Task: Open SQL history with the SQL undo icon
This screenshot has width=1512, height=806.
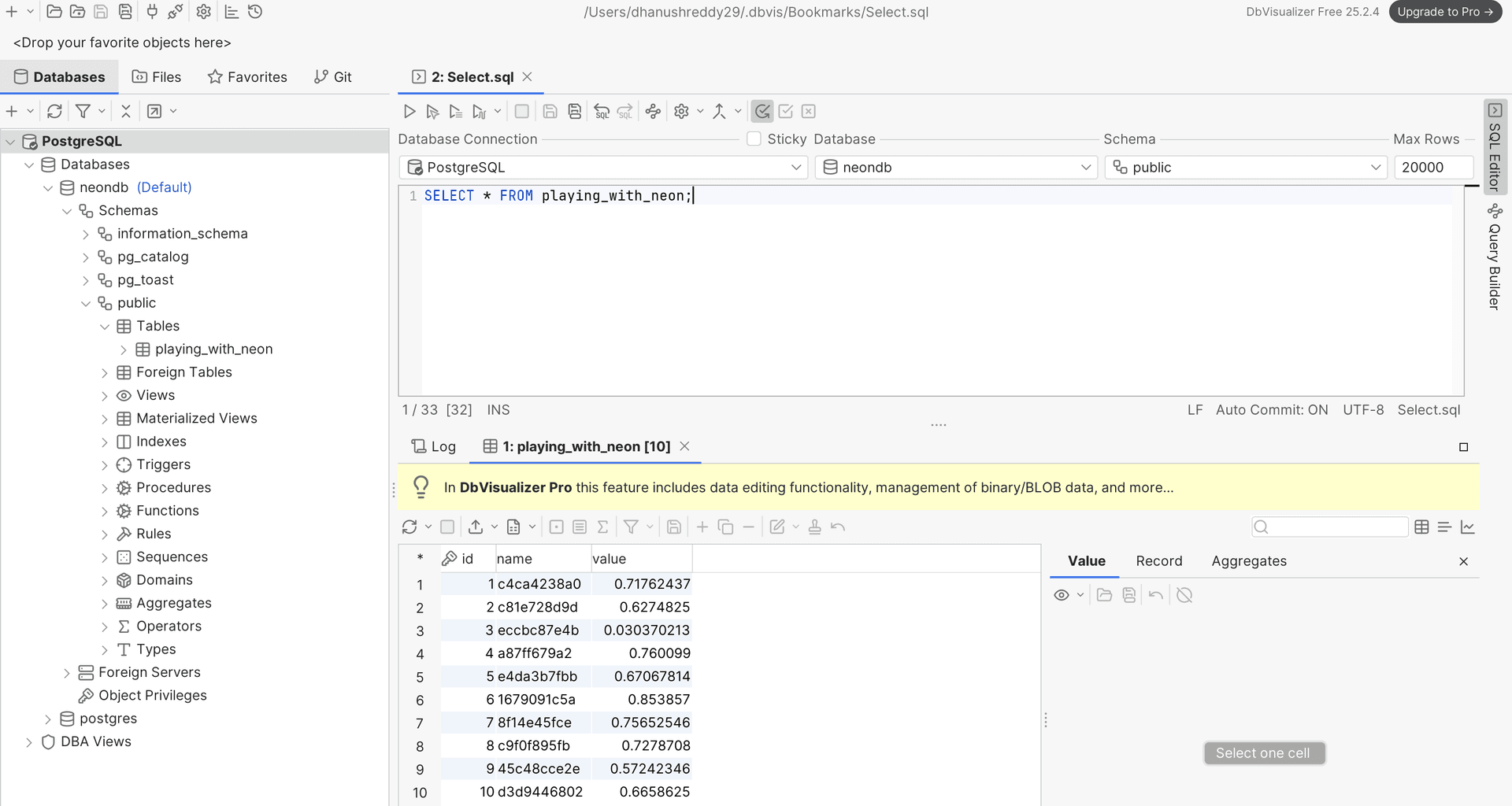Action: (602, 111)
